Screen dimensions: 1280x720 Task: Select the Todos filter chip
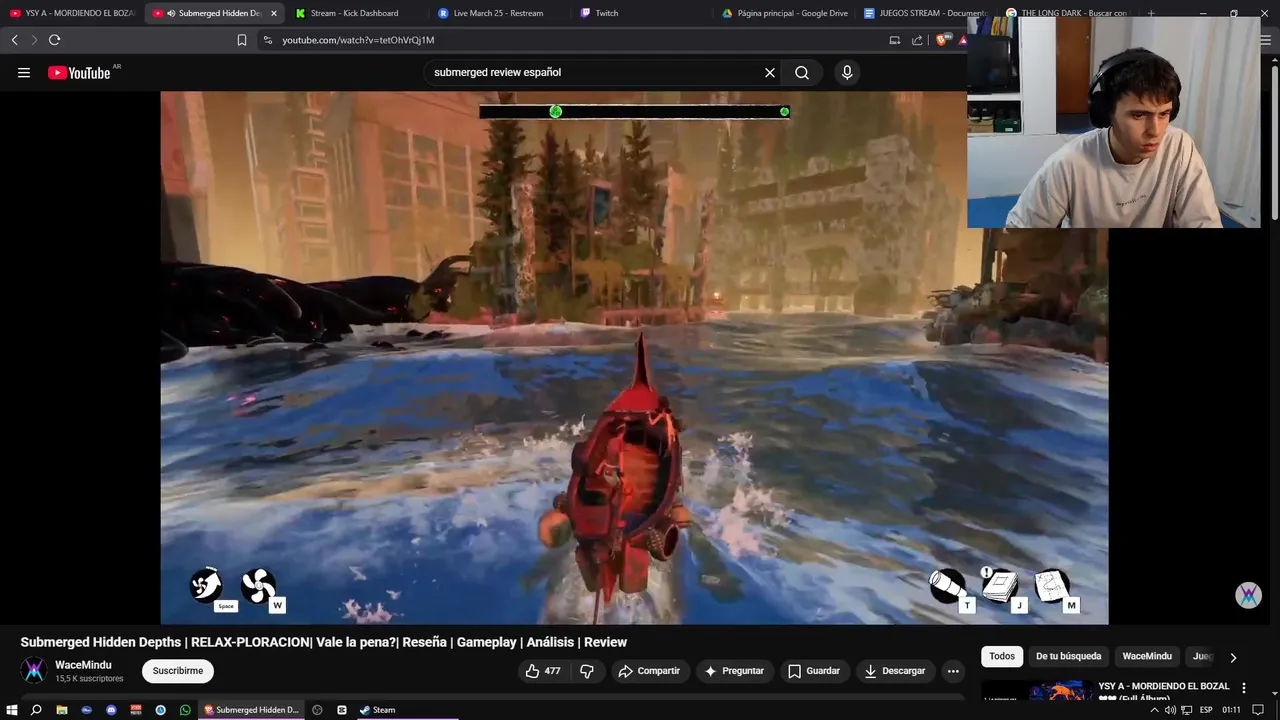1002,656
